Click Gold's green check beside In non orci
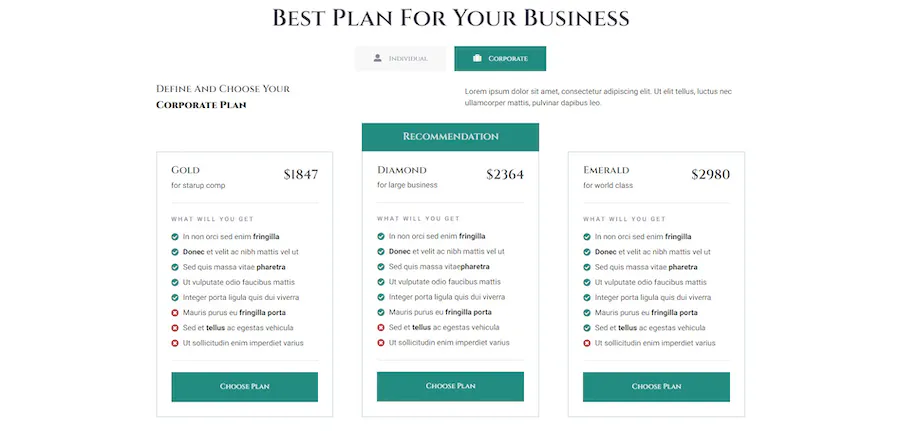The width and height of the screenshot is (900, 431). coord(175,236)
